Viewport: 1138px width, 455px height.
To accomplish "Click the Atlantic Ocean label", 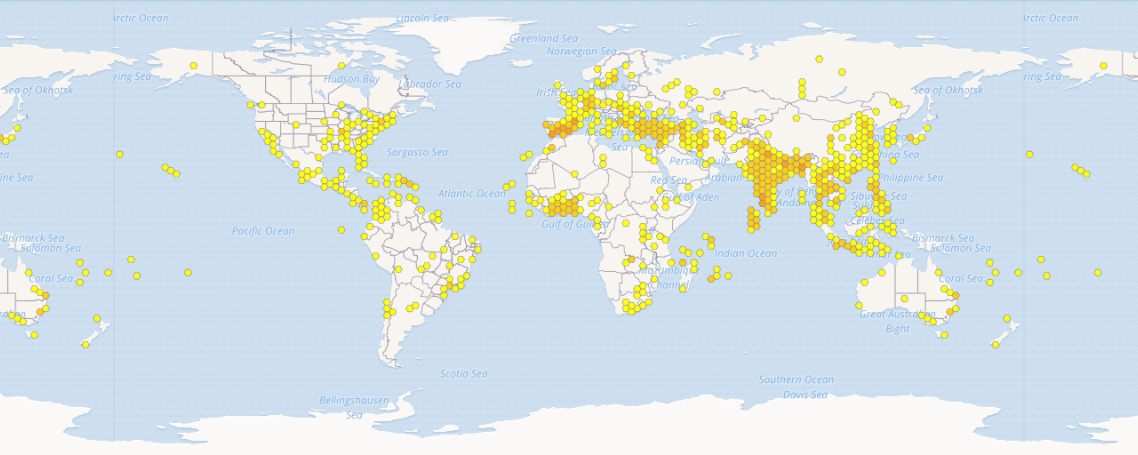I will click(472, 193).
